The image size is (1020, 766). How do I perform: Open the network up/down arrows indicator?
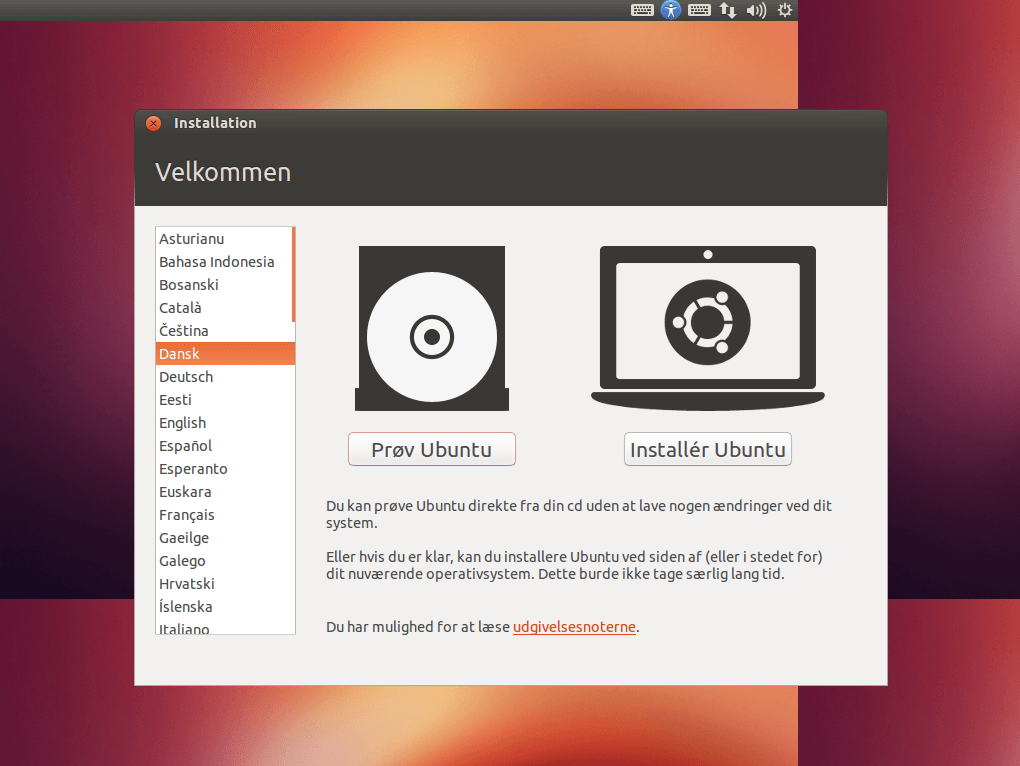[x=727, y=10]
